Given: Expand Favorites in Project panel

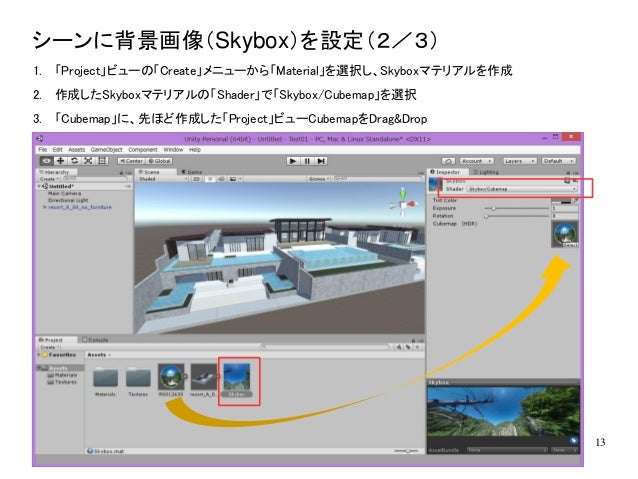Looking at the screenshot, I should tap(39, 355).
